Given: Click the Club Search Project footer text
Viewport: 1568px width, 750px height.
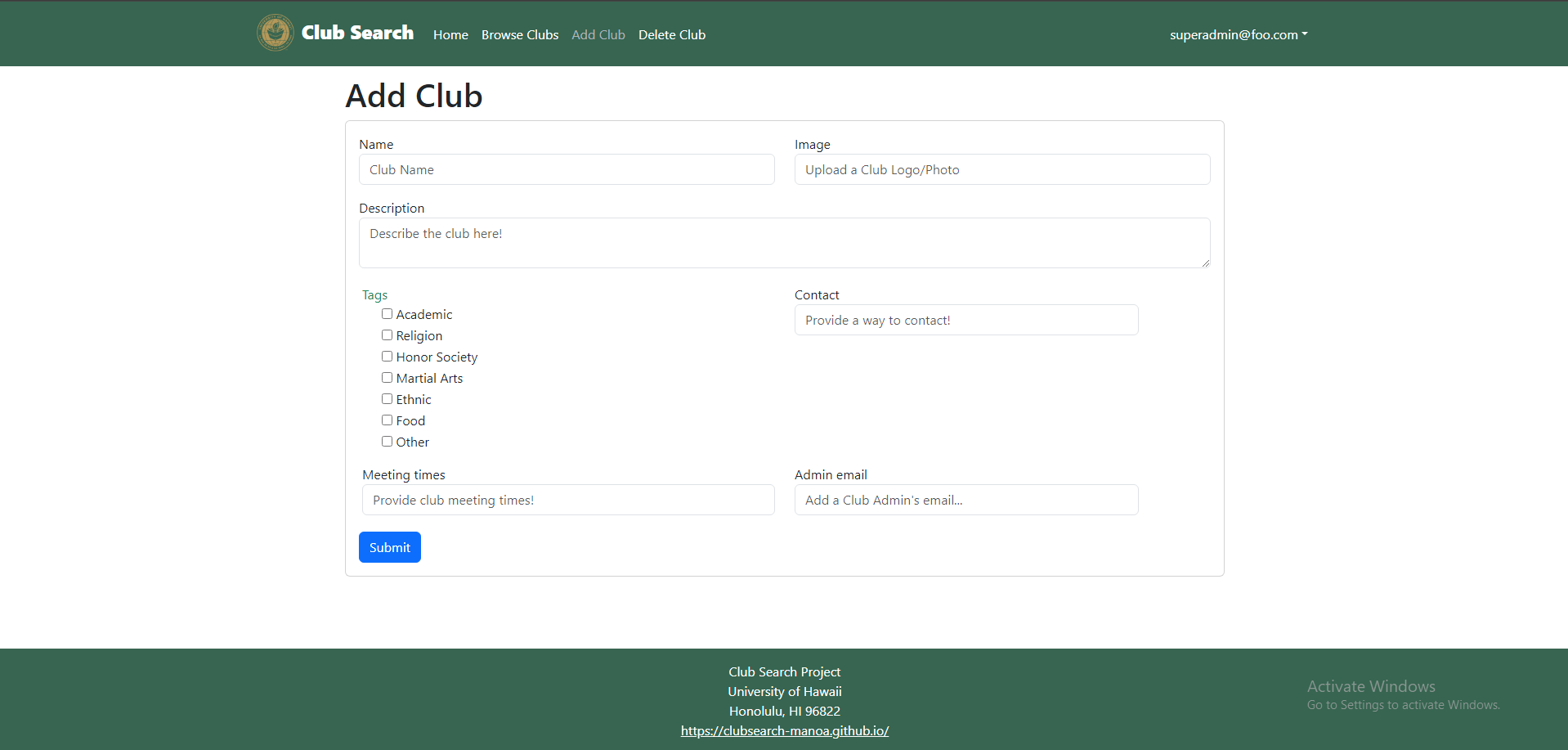Looking at the screenshot, I should point(785,671).
